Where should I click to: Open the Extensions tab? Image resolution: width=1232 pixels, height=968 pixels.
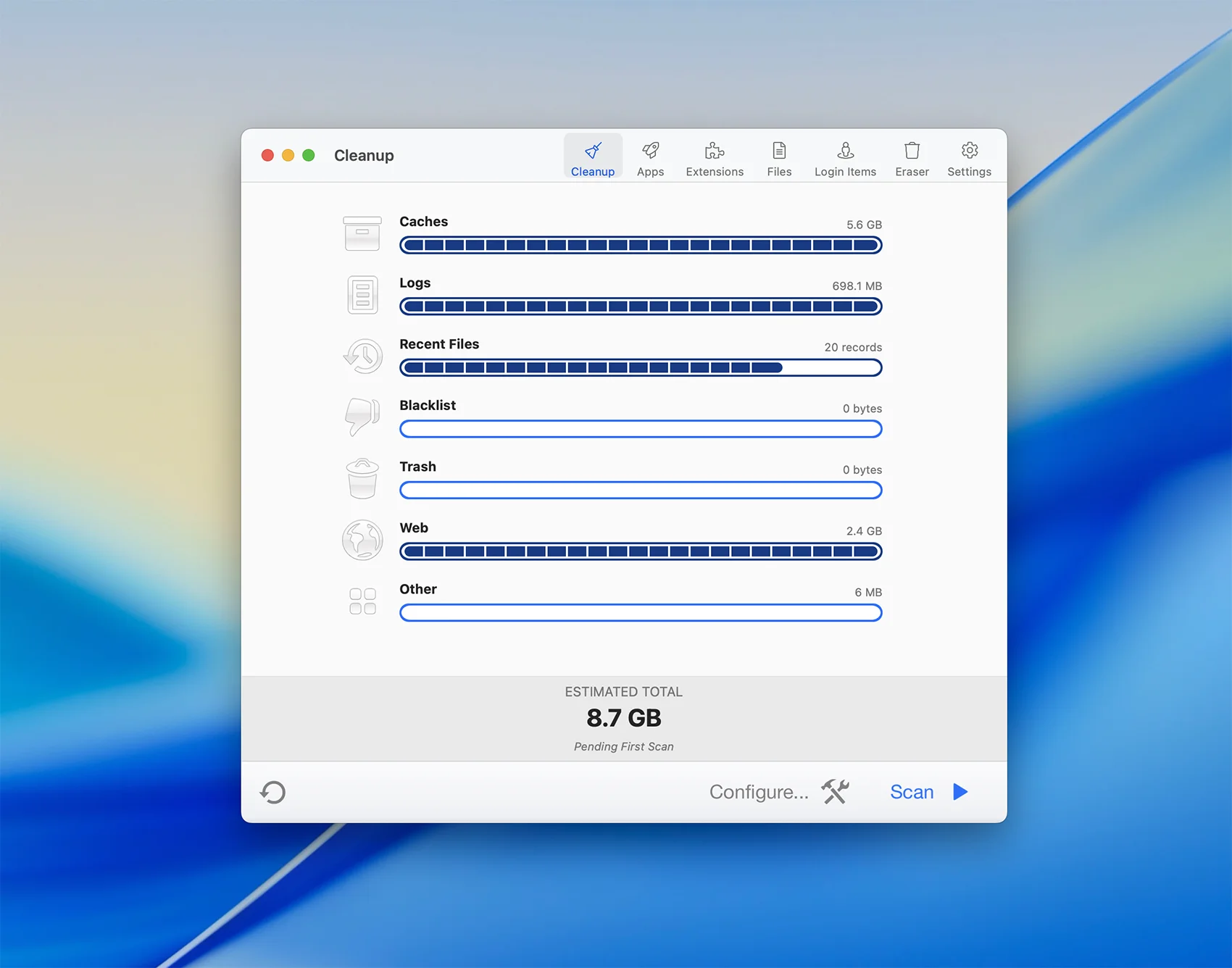tap(715, 159)
